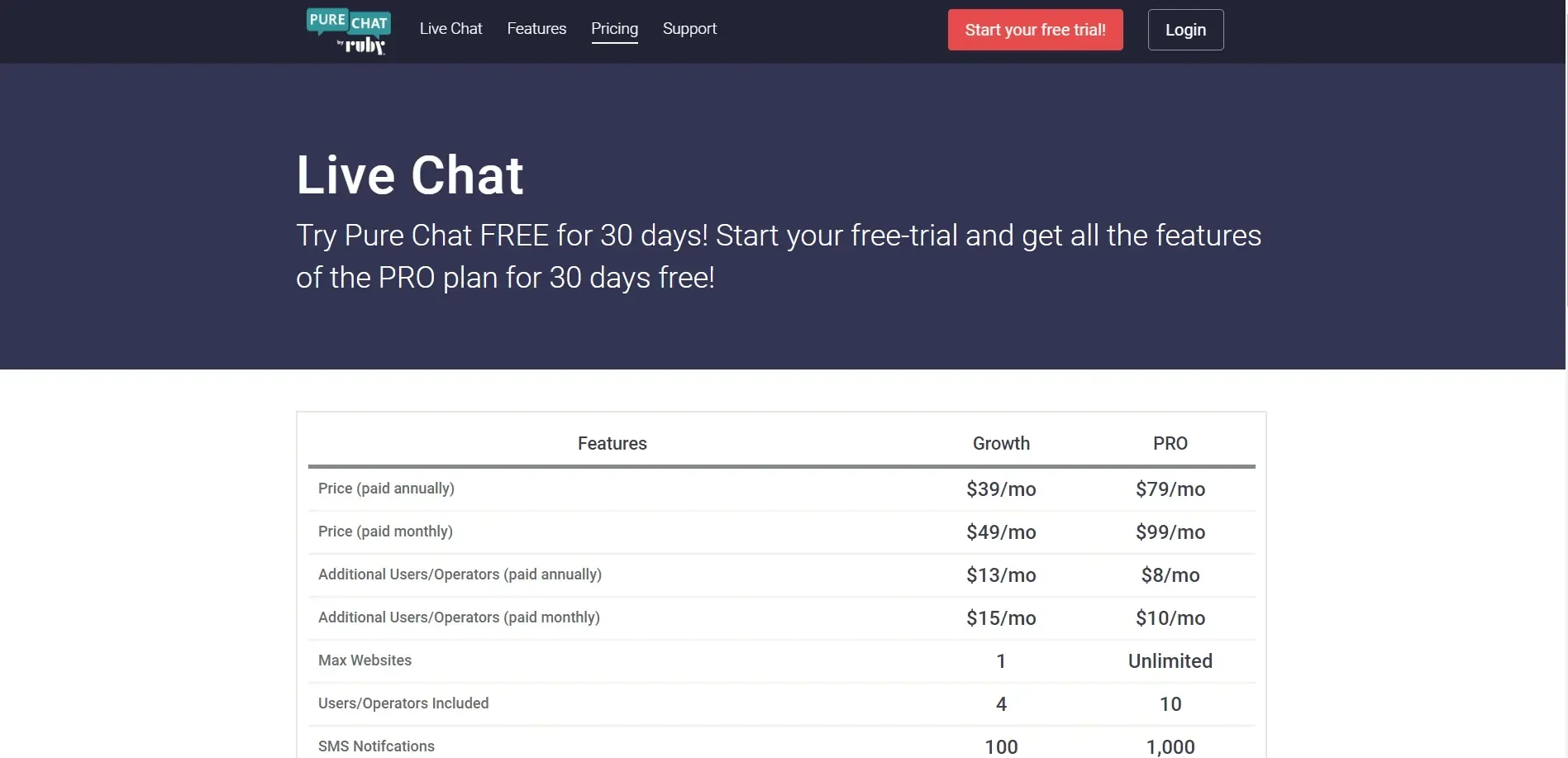Click the SMS Notifcations row label
This screenshot has height=758, width=1568.
[376, 746]
